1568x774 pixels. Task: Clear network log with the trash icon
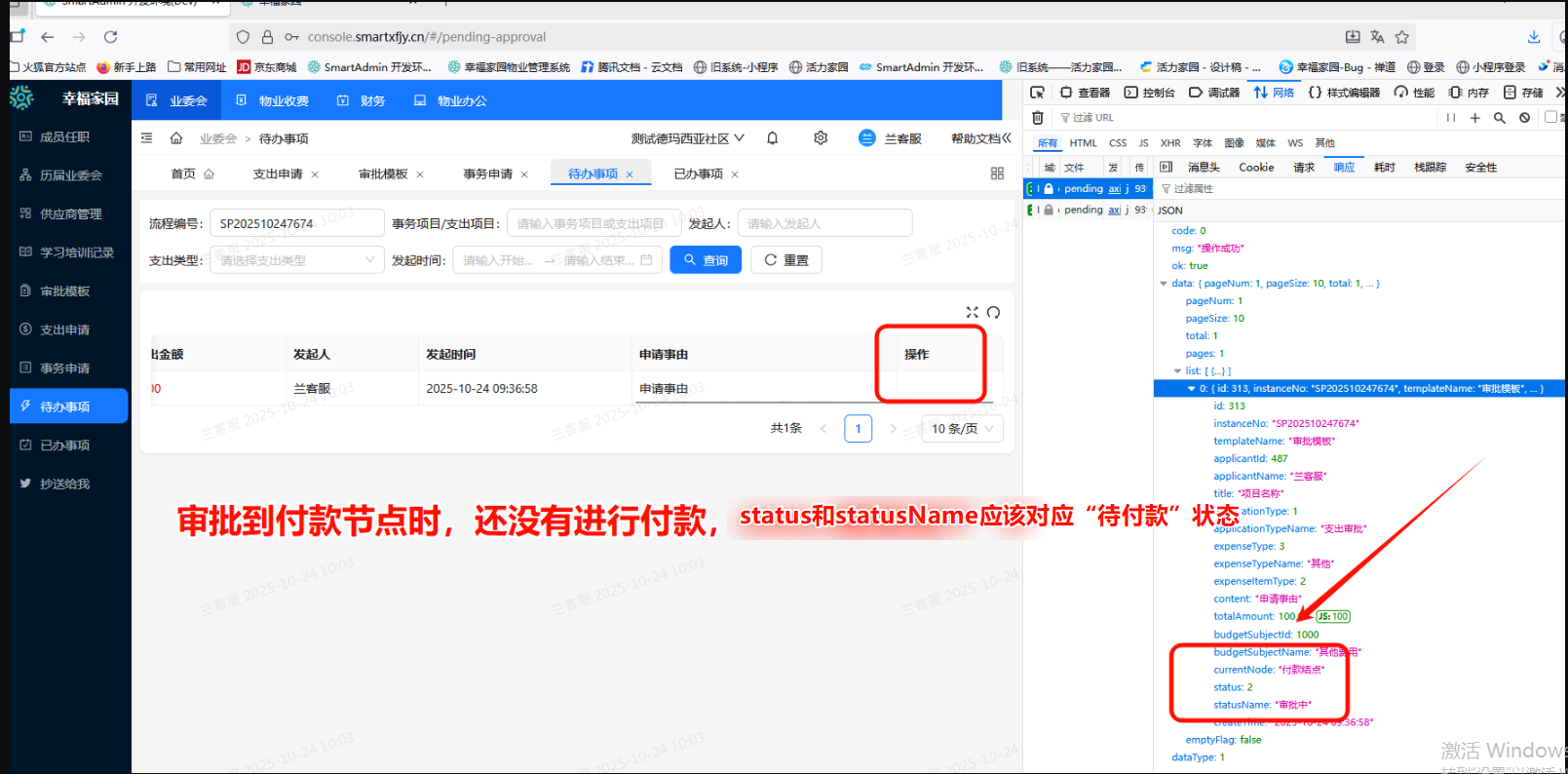(x=1038, y=118)
